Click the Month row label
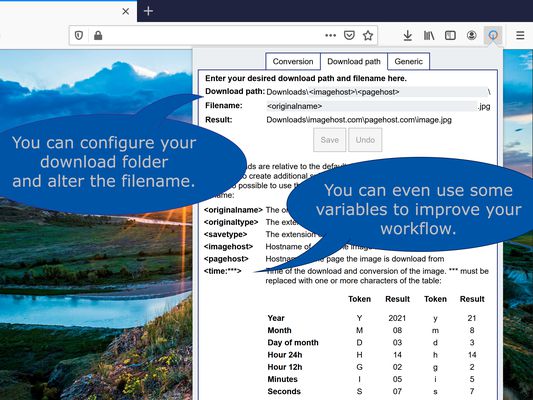 279,330
